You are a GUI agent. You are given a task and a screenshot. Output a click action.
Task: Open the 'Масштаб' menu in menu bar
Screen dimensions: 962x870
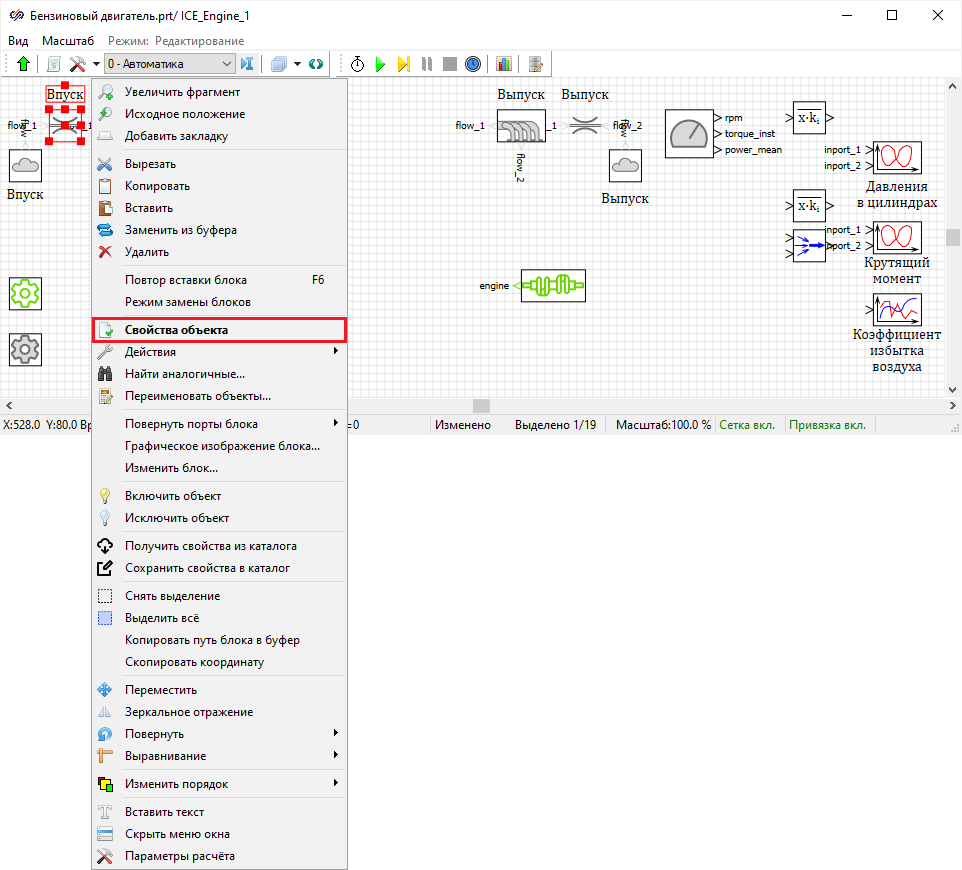click(x=68, y=41)
